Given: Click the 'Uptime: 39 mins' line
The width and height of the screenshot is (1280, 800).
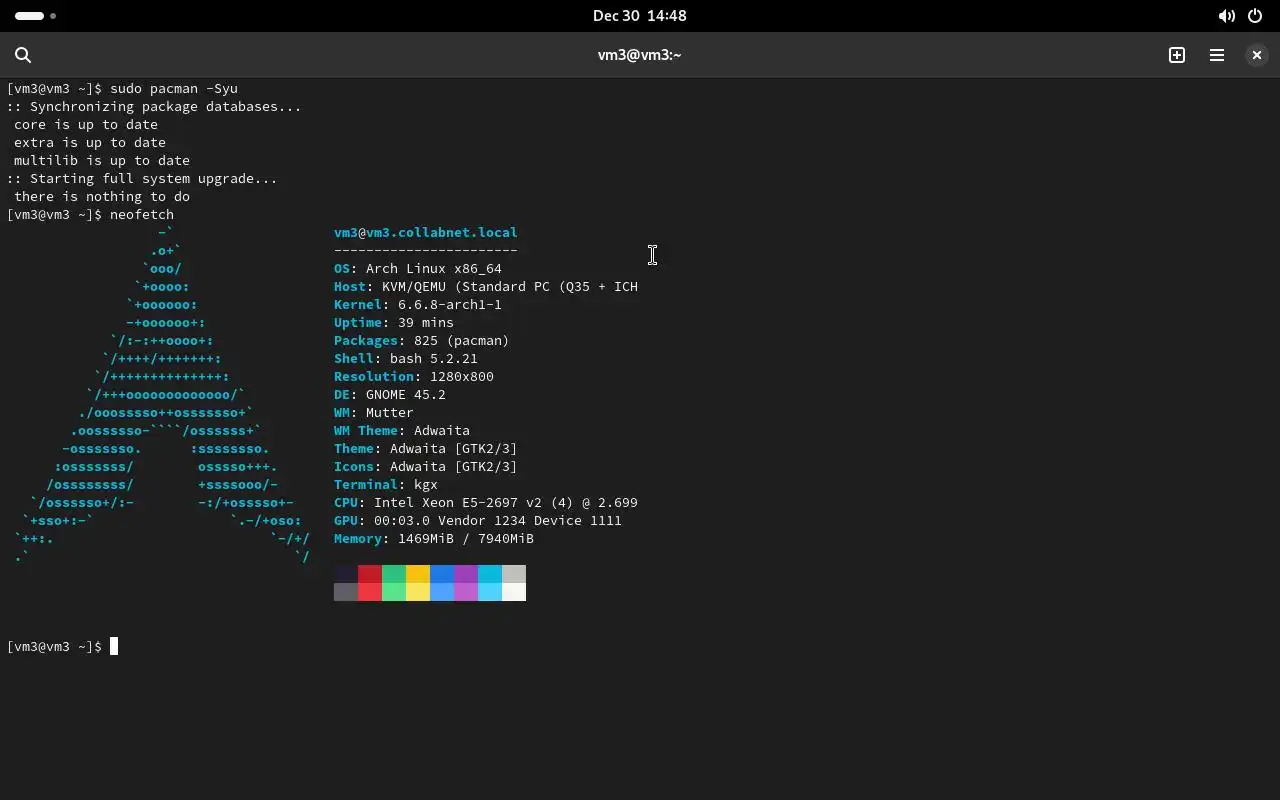Looking at the screenshot, I should pos(394,322).
